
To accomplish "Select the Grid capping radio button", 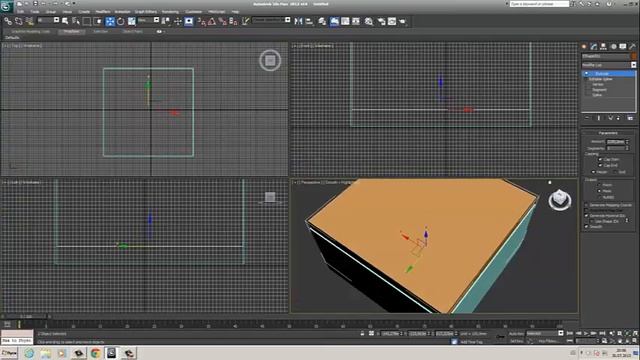I will (x=616, y=172).
